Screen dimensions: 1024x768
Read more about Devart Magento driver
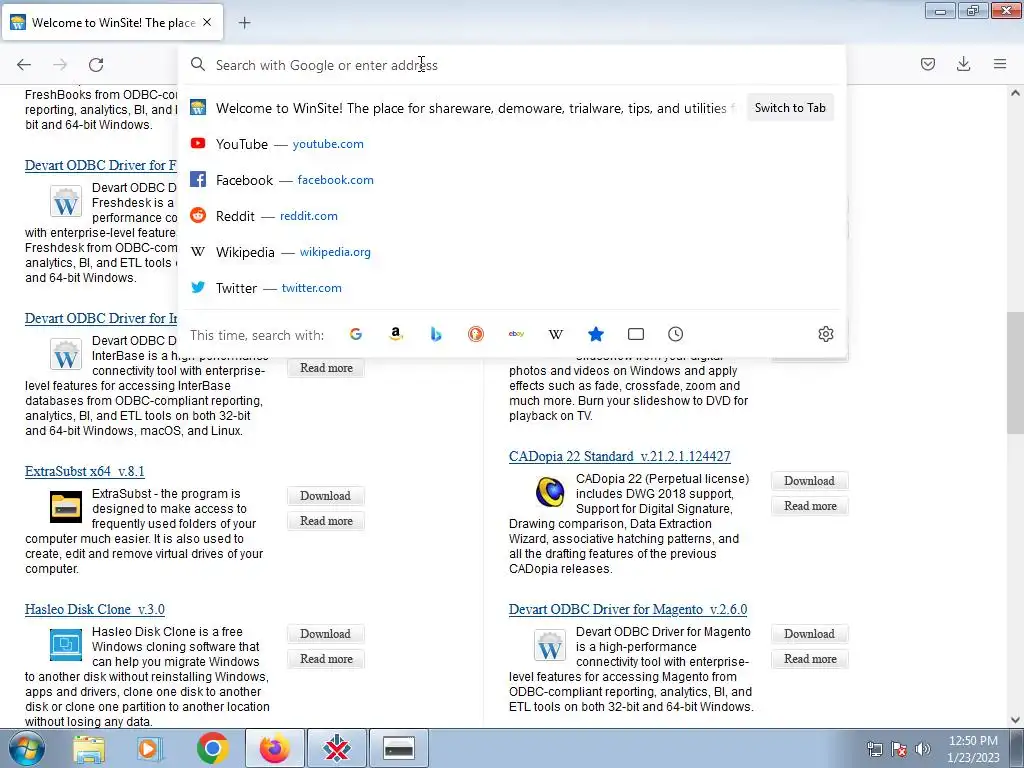click(810, 659)
